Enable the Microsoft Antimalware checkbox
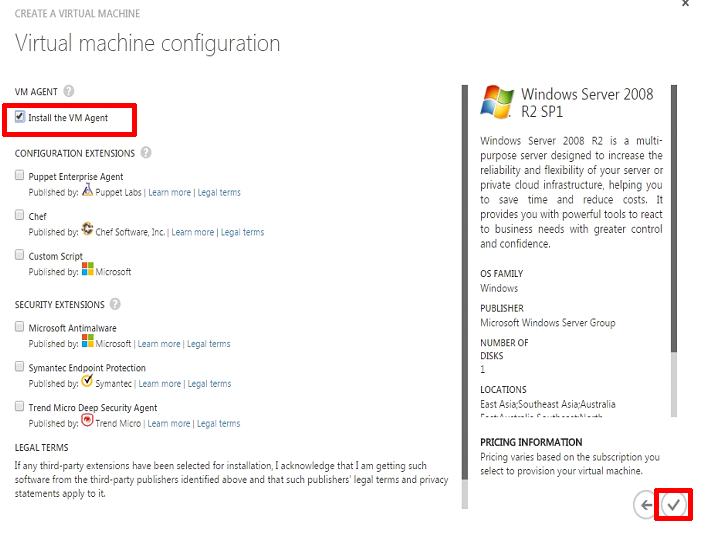The image size is (703, 541). 19,326
